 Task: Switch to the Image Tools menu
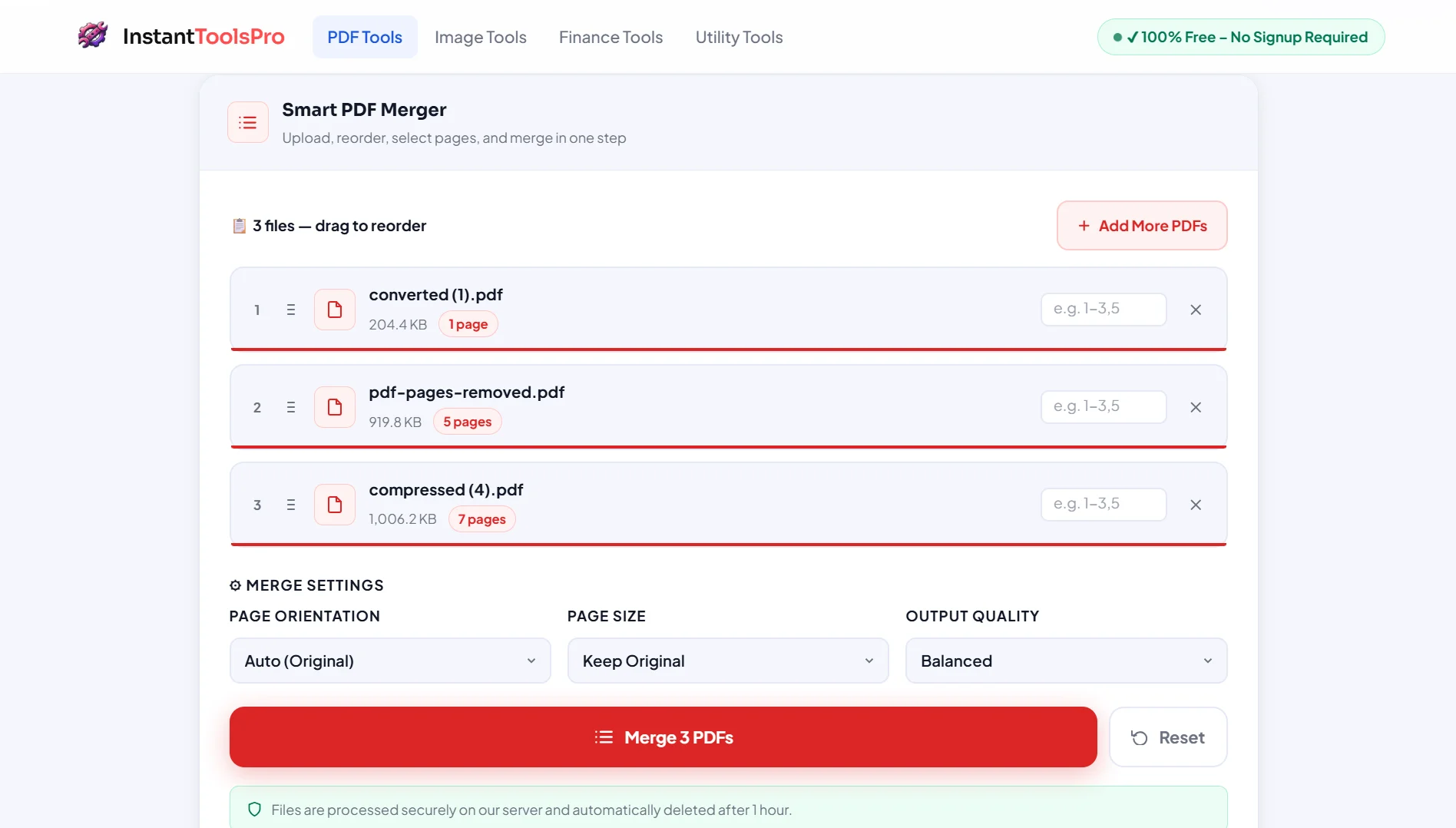click(480, 37)
